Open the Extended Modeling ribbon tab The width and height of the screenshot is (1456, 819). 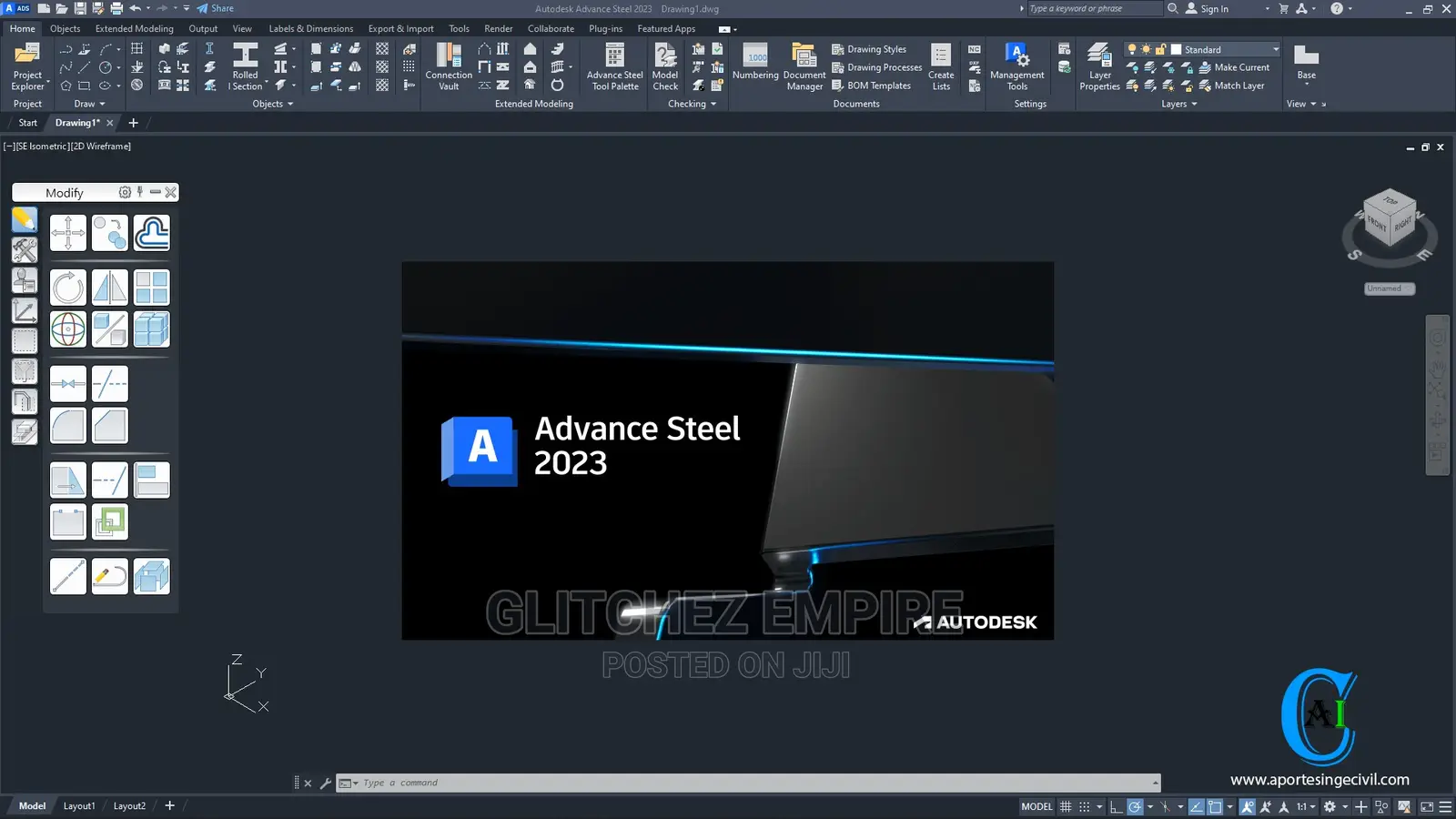(134, 28)
